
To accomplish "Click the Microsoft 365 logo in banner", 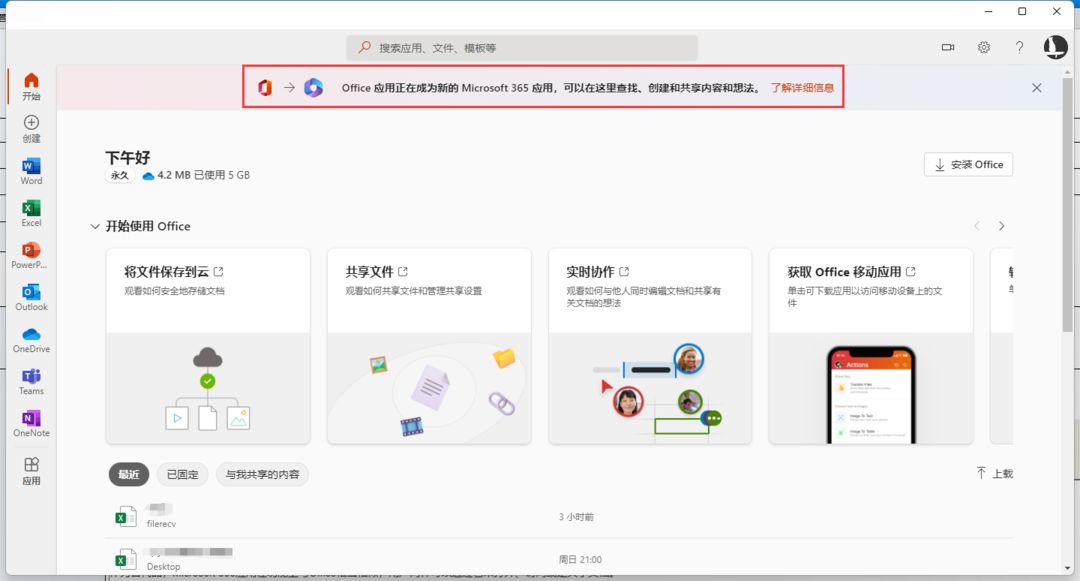I will pos(313,87).
